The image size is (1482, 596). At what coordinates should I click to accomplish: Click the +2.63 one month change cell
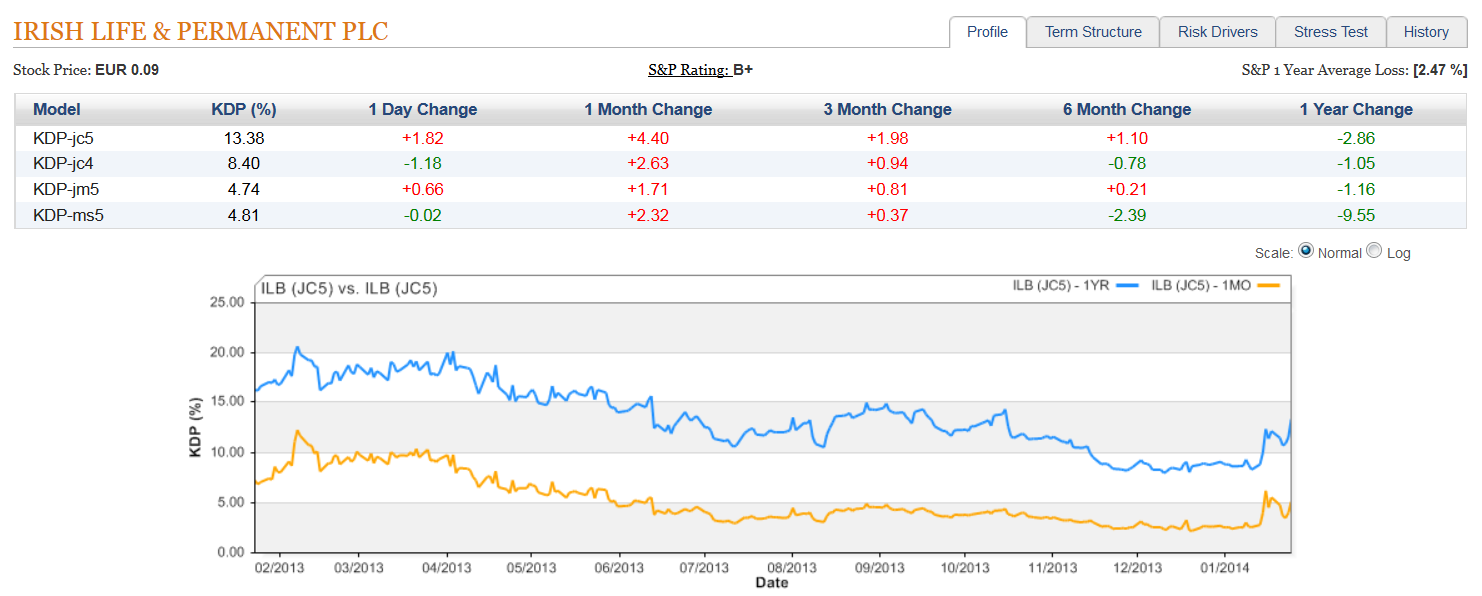coord(648,164)
